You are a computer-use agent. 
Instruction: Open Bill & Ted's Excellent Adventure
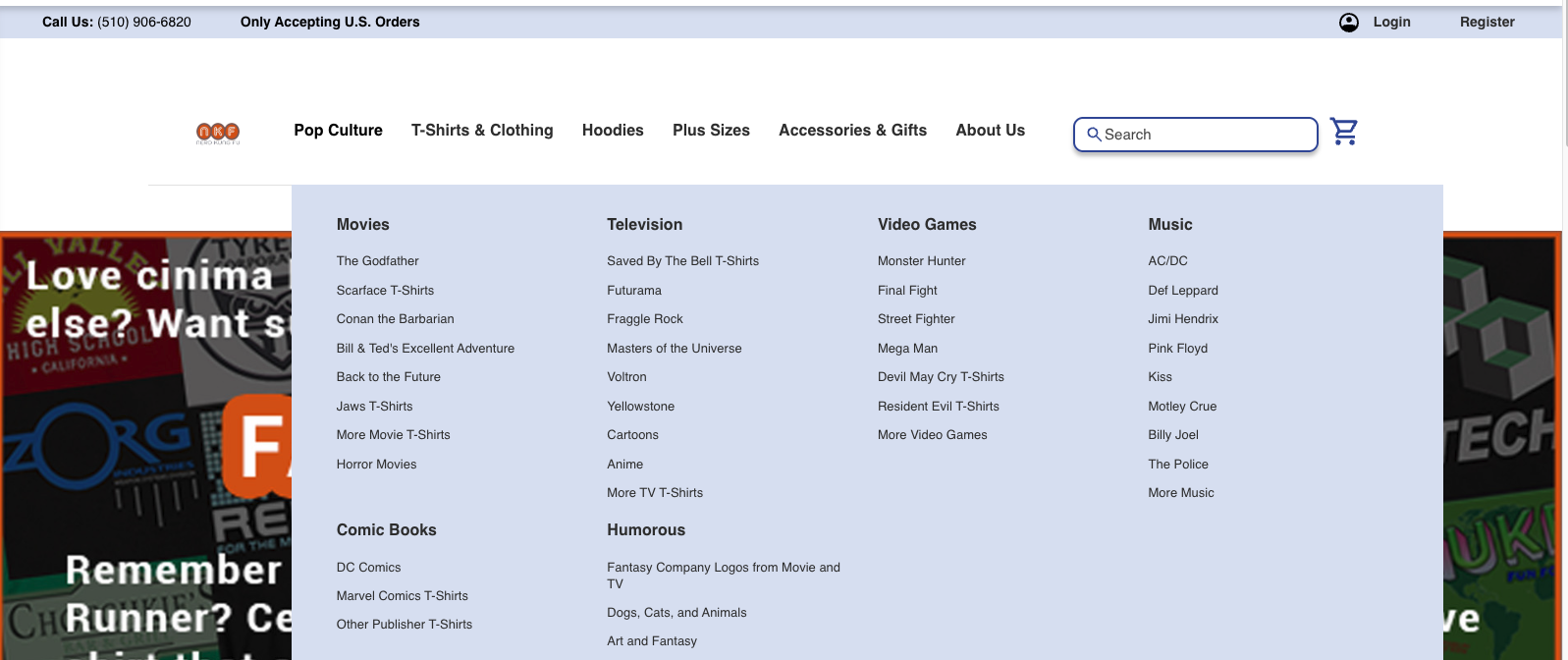tap(425, 349)
